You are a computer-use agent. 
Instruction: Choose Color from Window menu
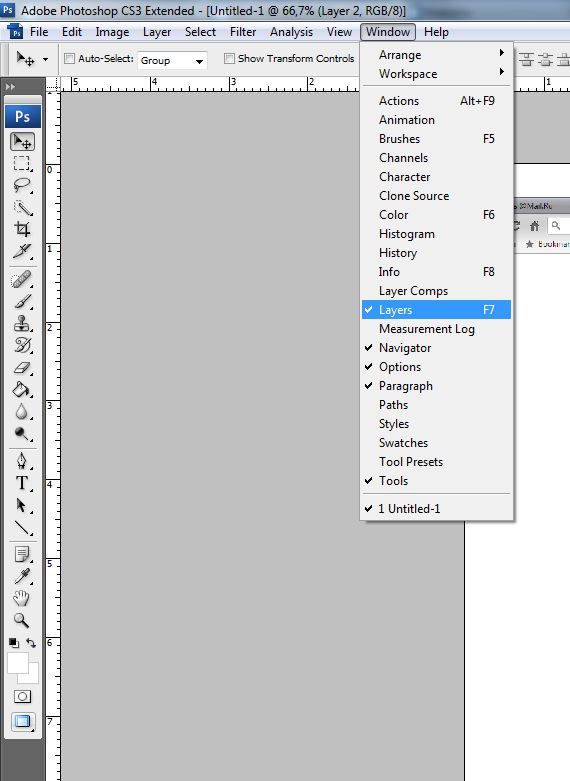click(436, 215)
